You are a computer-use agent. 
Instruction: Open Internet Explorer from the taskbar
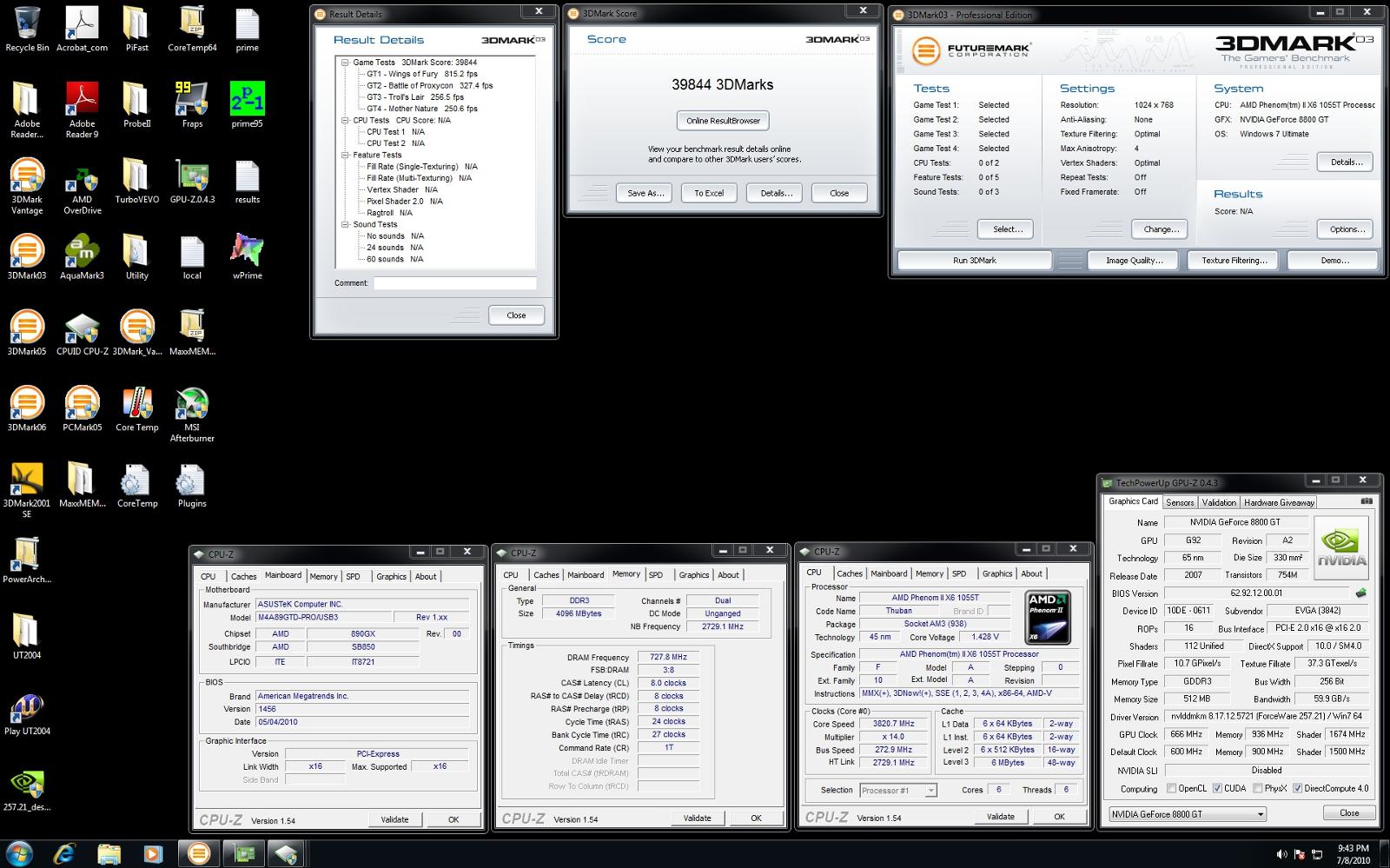[x=64, y=853]
